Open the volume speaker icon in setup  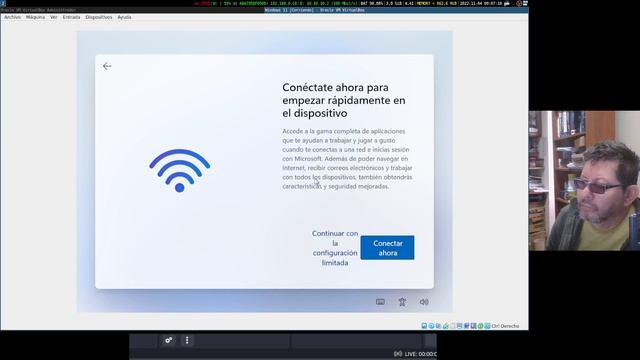pyautogui.click(x=424, y=302)
